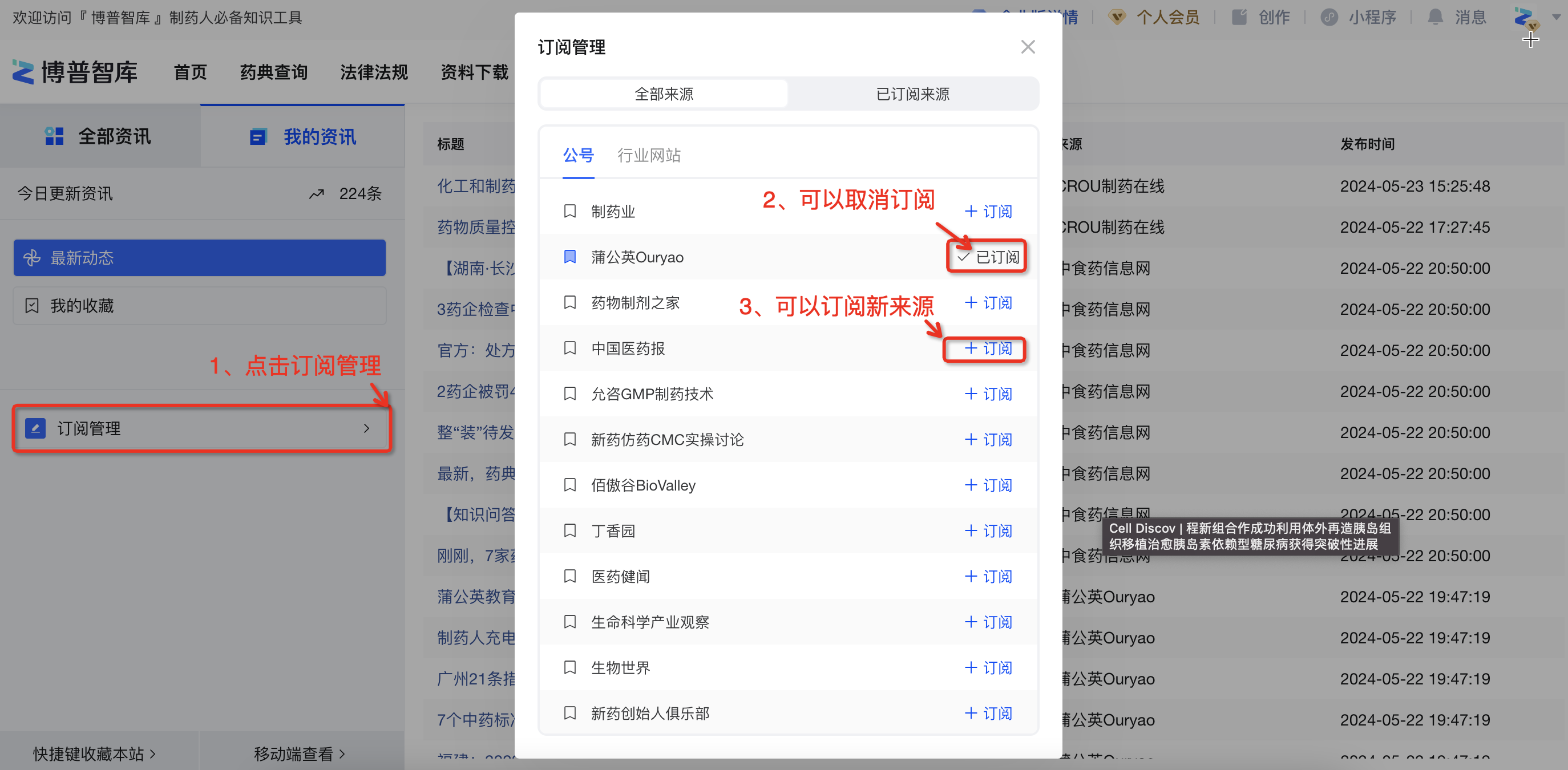Screen dimensions: 1568x770
Task: Click bookmark icon beside 制药业
Action: (x=569, y=211)
